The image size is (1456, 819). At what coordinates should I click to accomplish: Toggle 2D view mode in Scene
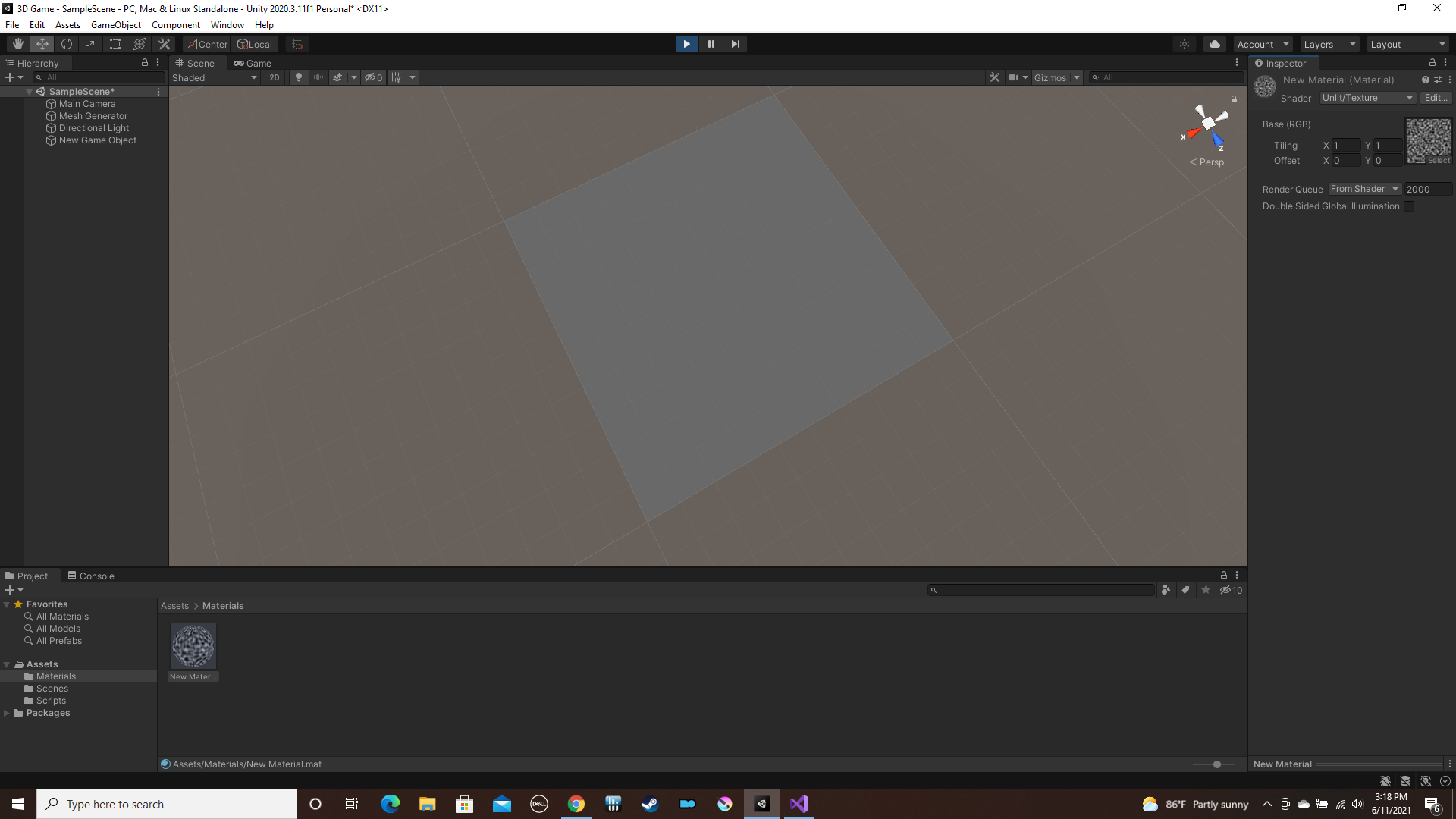(275, 77)
